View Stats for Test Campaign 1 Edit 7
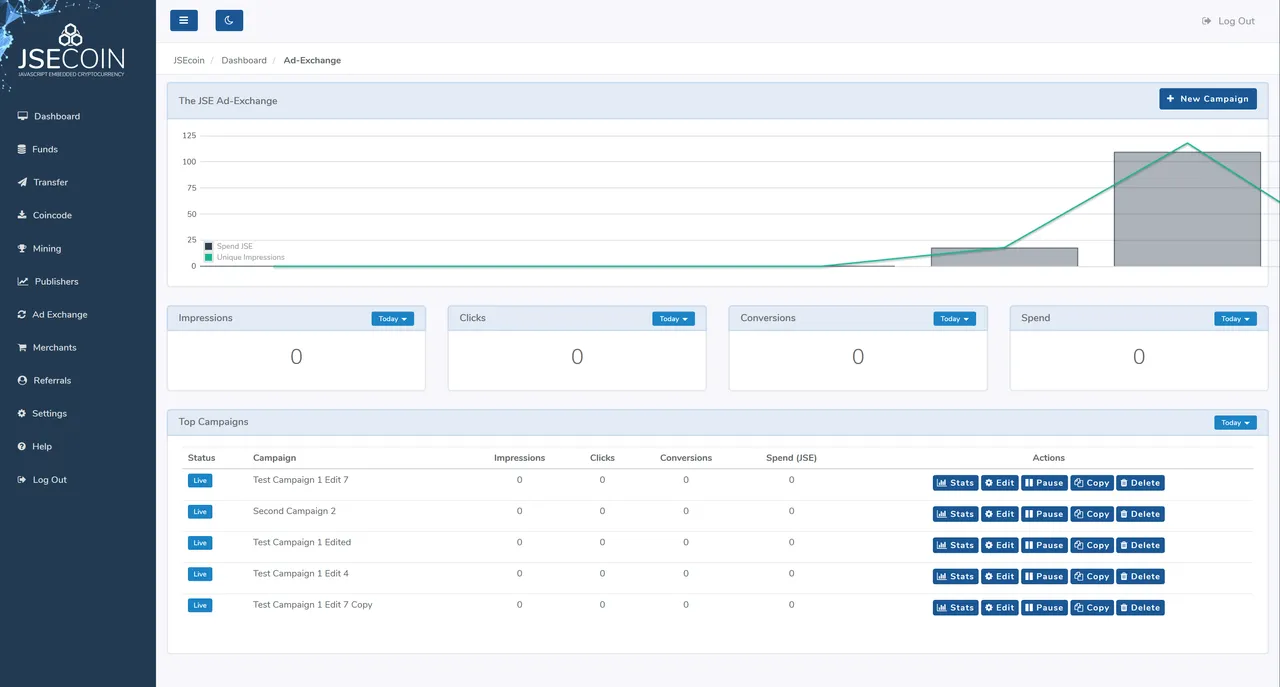The image size is (1280, 687). coord(955,483)
